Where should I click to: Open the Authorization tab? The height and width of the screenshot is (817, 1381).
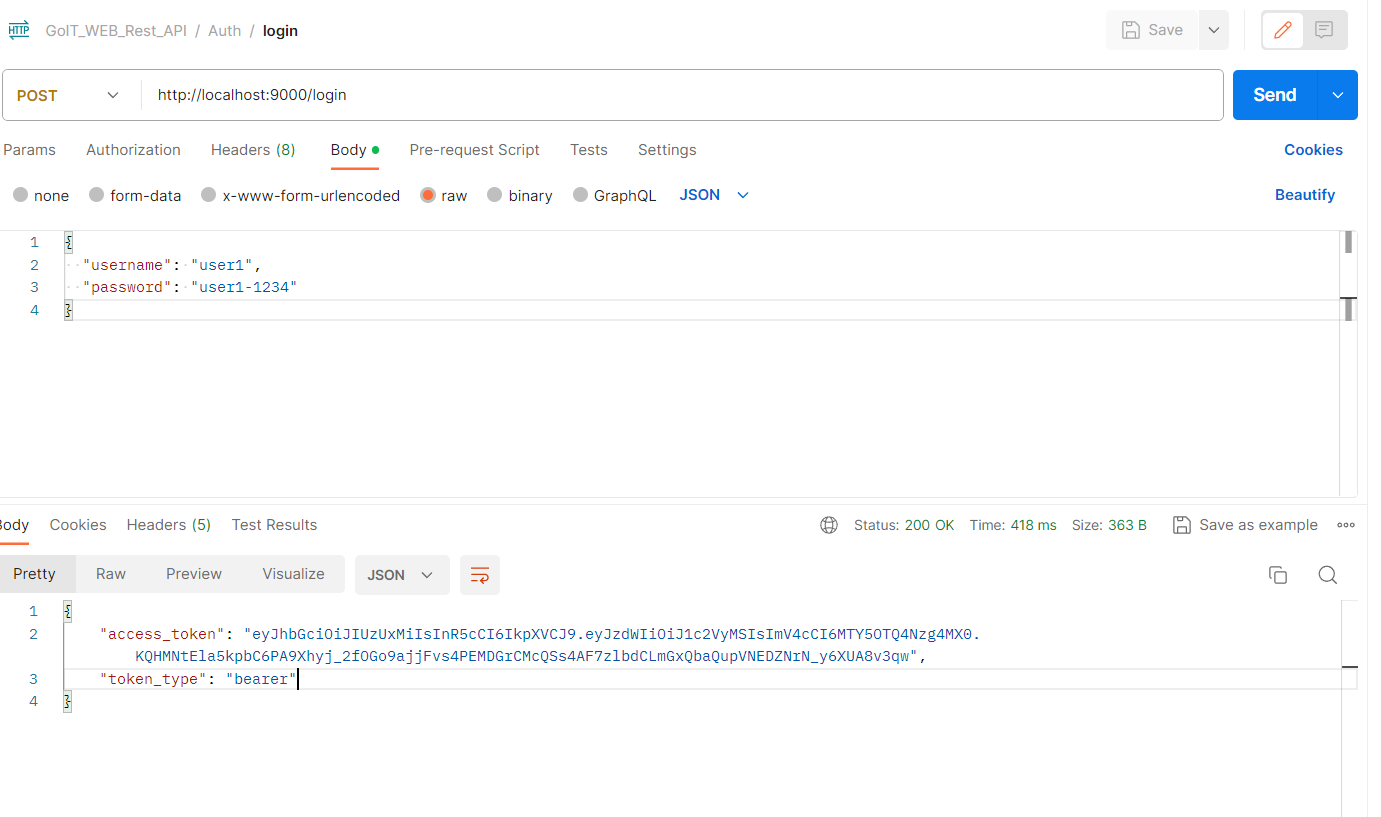coord(133,150)
